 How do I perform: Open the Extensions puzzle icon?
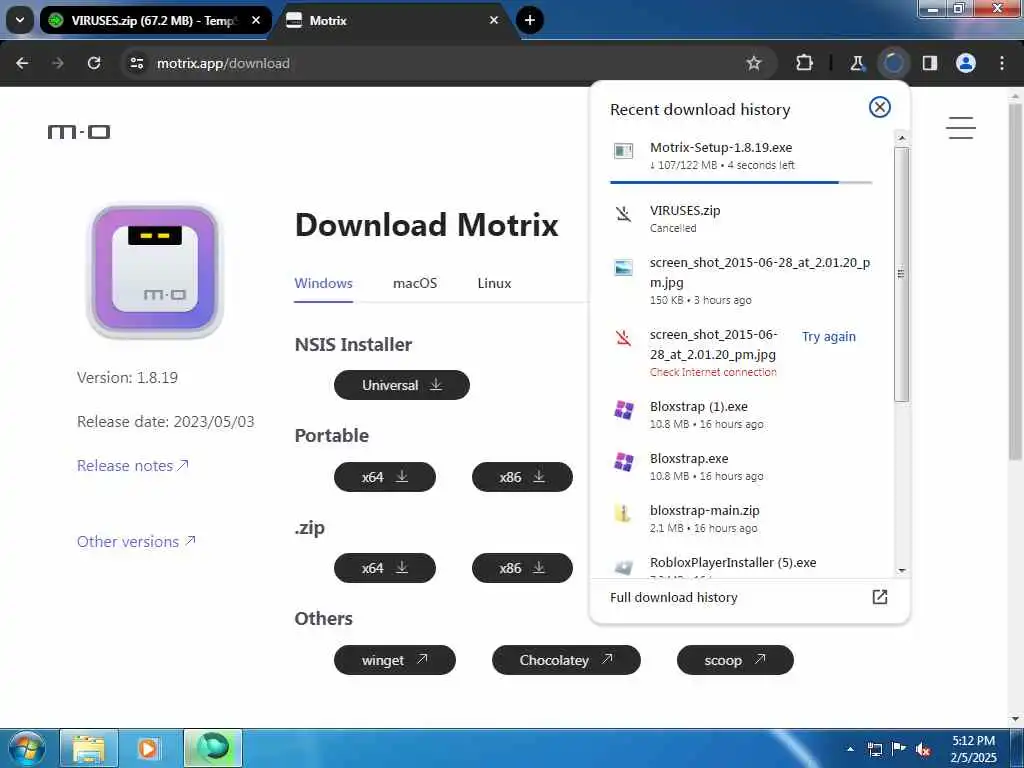coord(805,63)
